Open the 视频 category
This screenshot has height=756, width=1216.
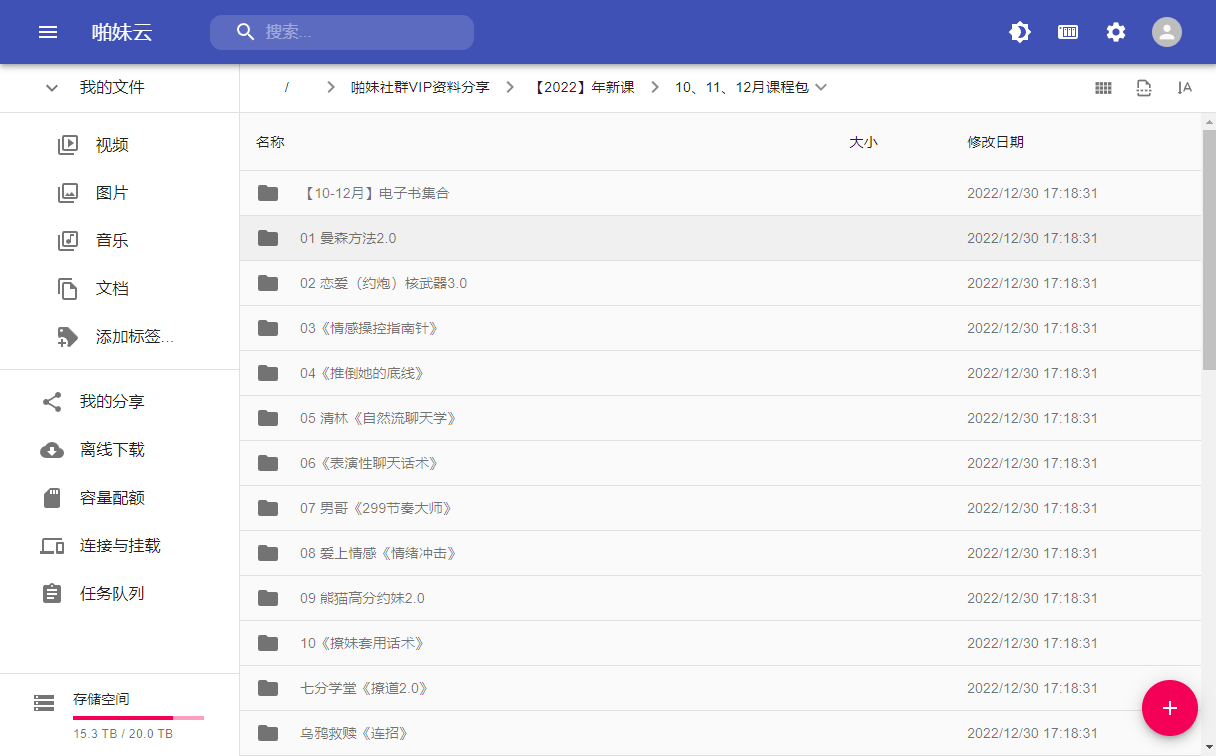point(112,145)
